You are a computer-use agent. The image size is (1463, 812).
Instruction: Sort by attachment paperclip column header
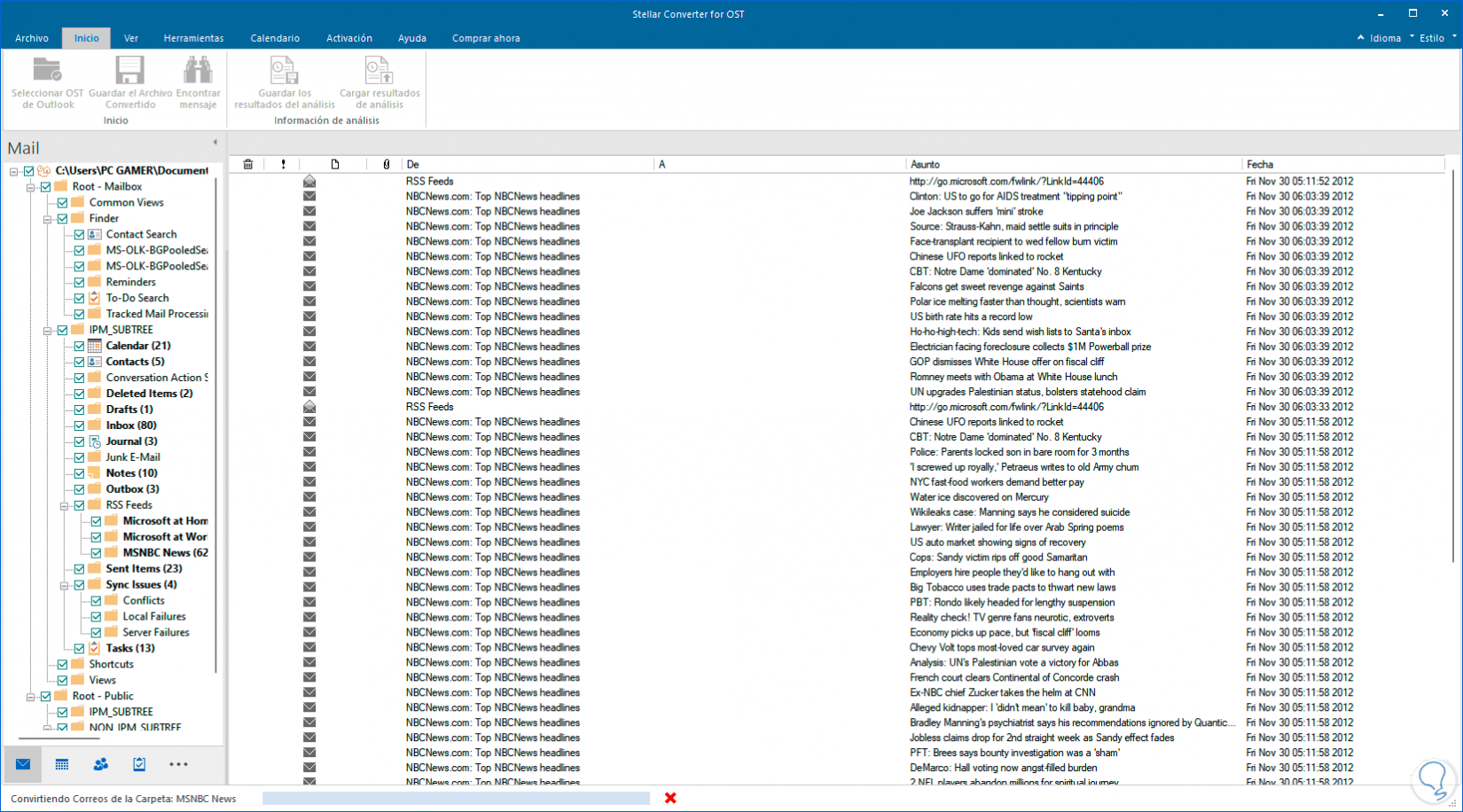click(x=386, y=164)
